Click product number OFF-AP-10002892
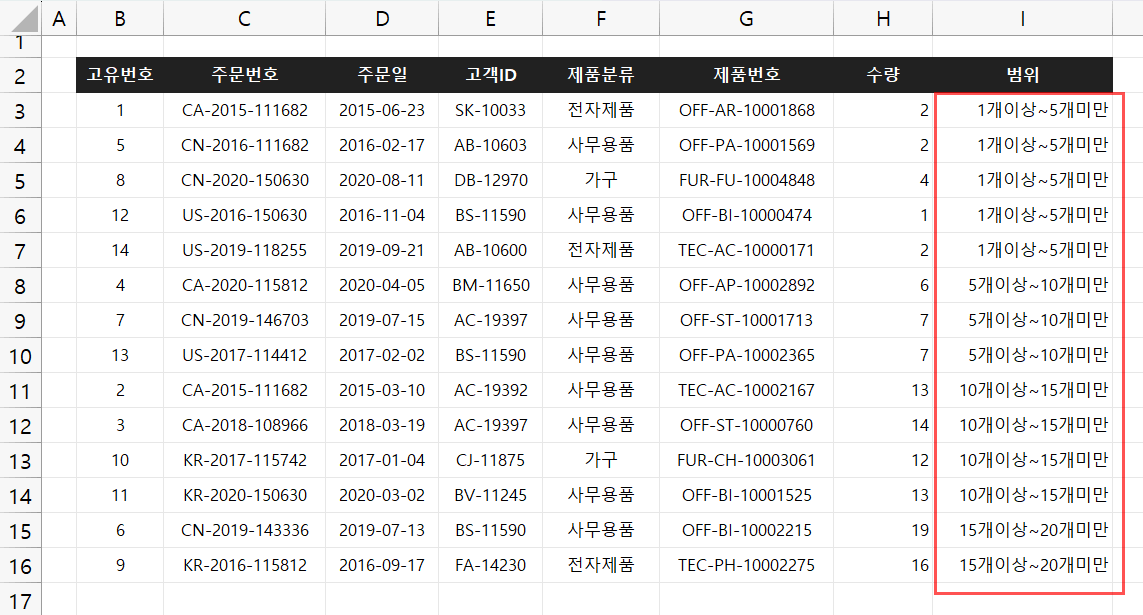Screen dimensions: 1143x615 pyautogui.click(x=746, y=286)
